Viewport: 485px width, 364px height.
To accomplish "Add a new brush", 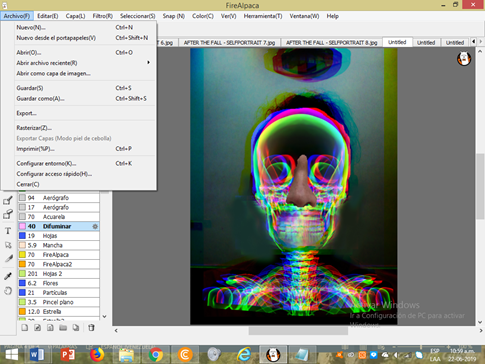I will coord(25,328).
